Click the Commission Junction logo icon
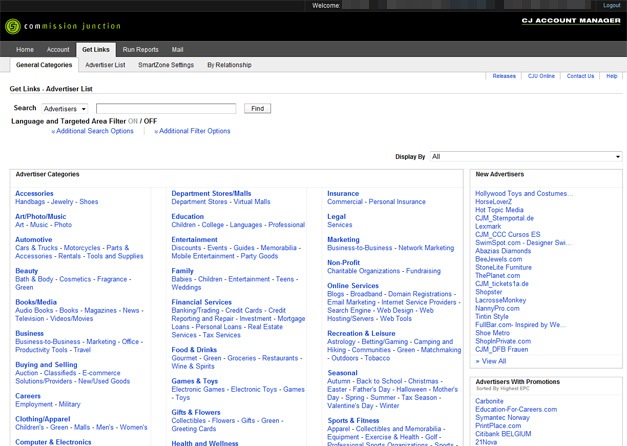The image size is (627, 446). click(13, 26)
